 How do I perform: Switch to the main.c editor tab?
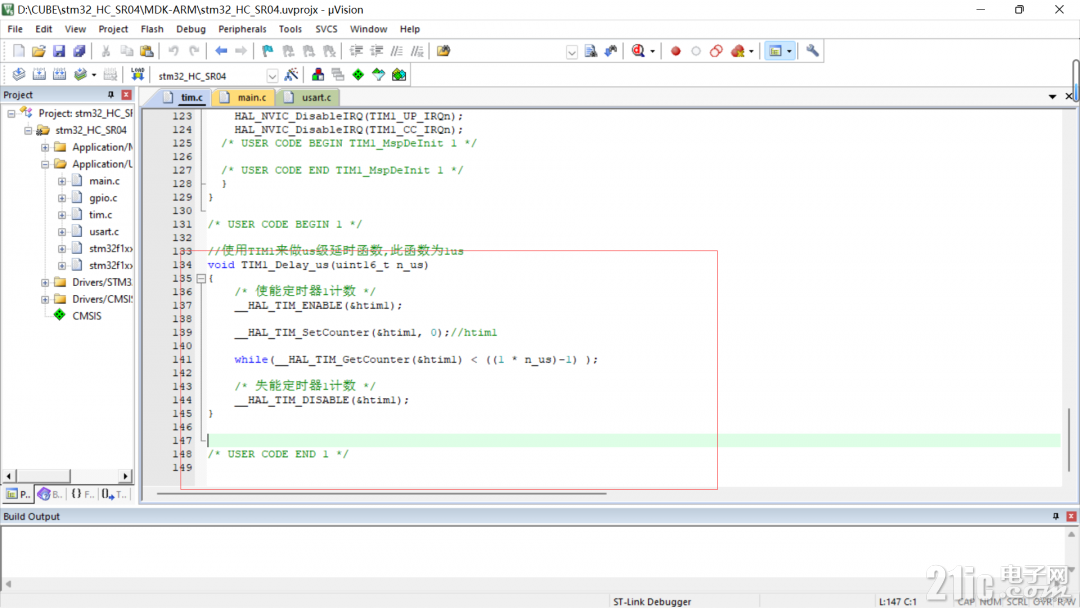coord(245,98)
